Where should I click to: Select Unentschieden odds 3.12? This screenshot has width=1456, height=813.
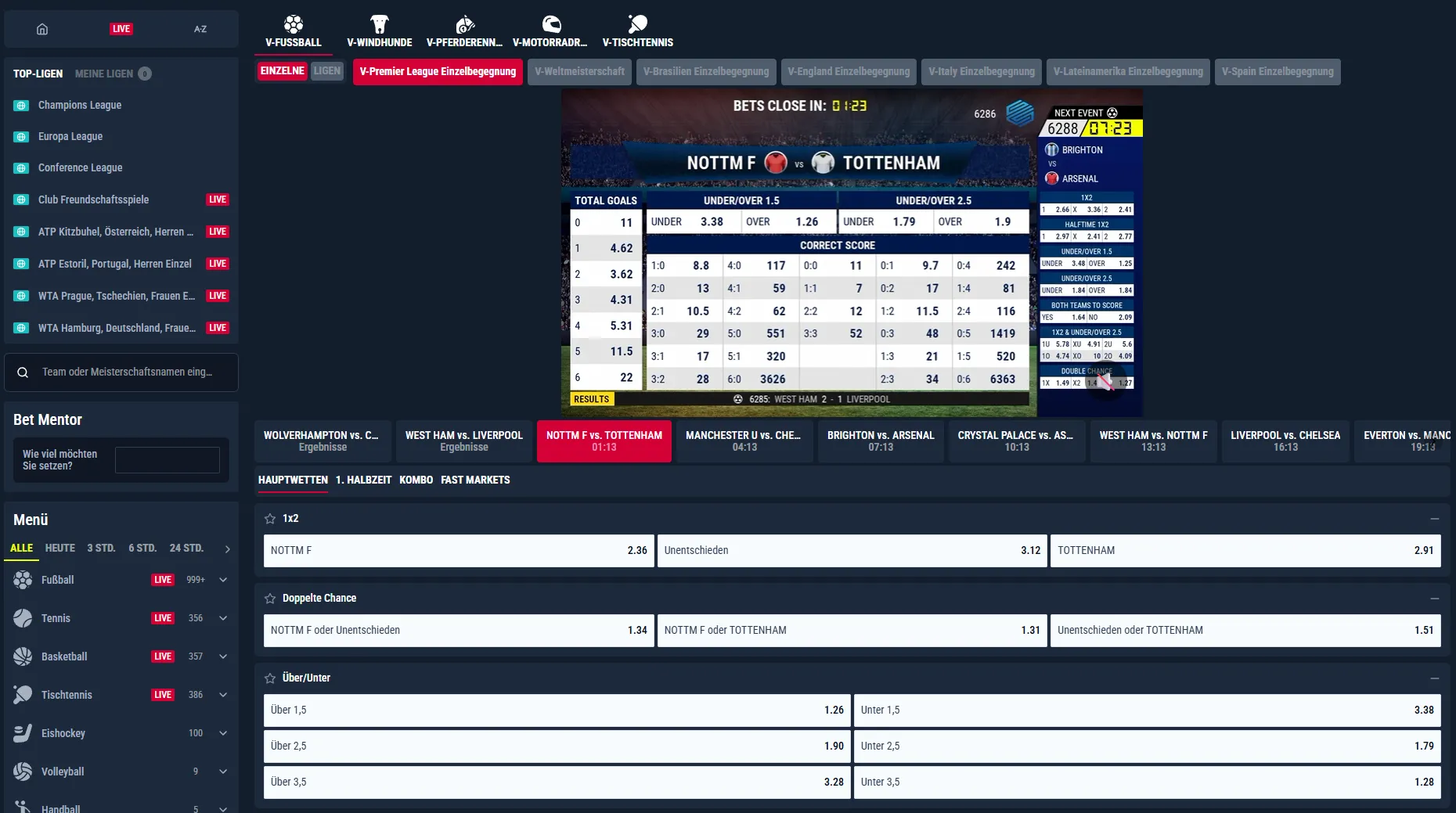tap(852, 551)
